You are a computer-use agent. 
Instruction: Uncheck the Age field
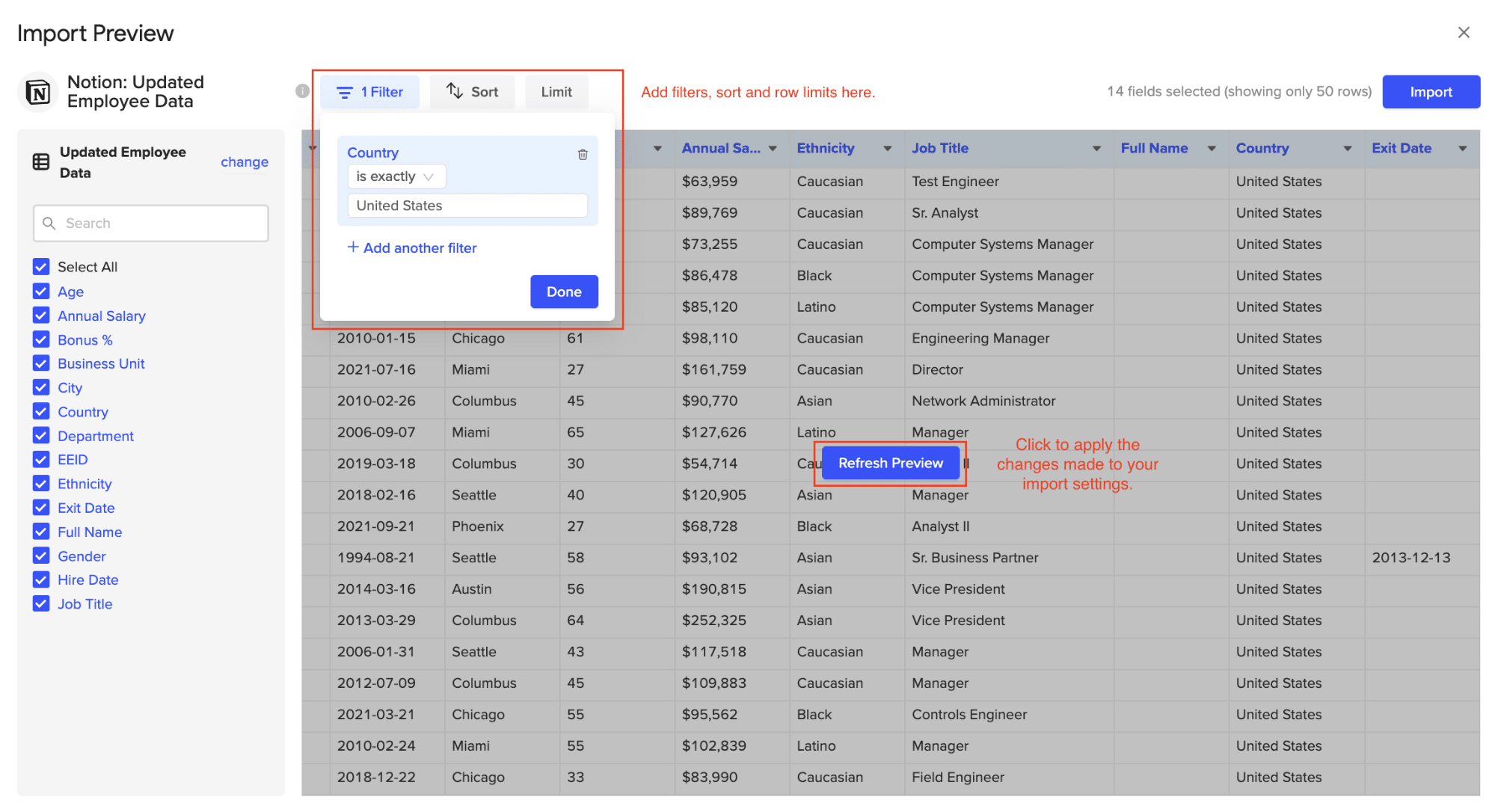(41, 292)
